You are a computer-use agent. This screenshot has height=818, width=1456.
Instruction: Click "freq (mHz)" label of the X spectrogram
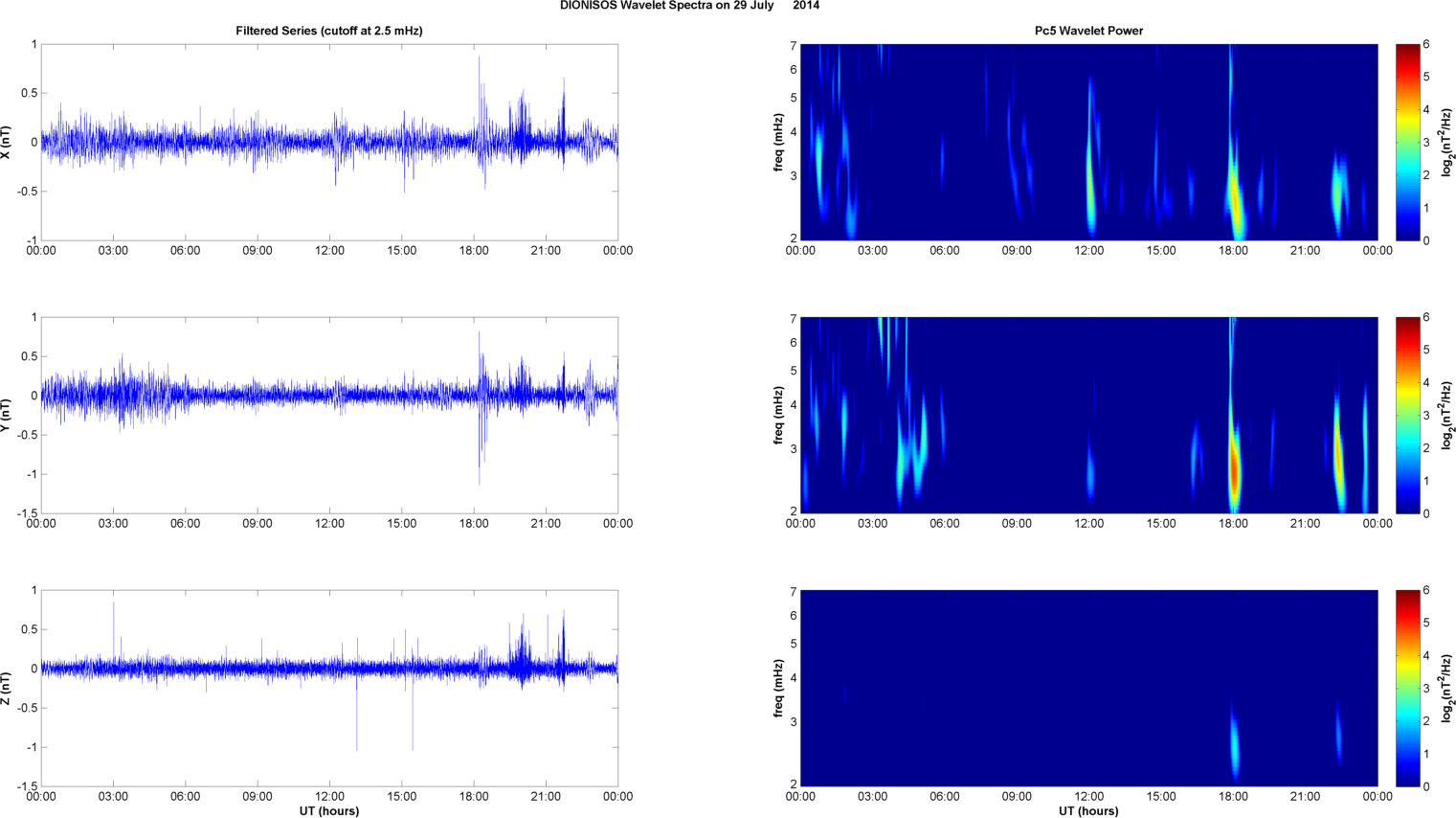coord(779,142)
